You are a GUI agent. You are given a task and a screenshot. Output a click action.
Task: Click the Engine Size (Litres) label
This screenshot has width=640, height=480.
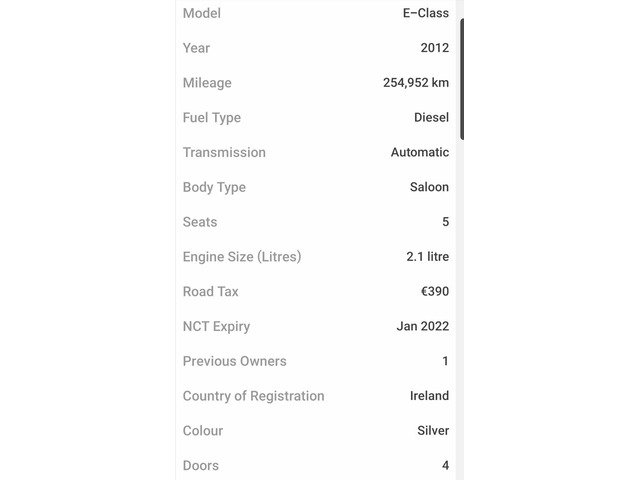pos(242,257)
